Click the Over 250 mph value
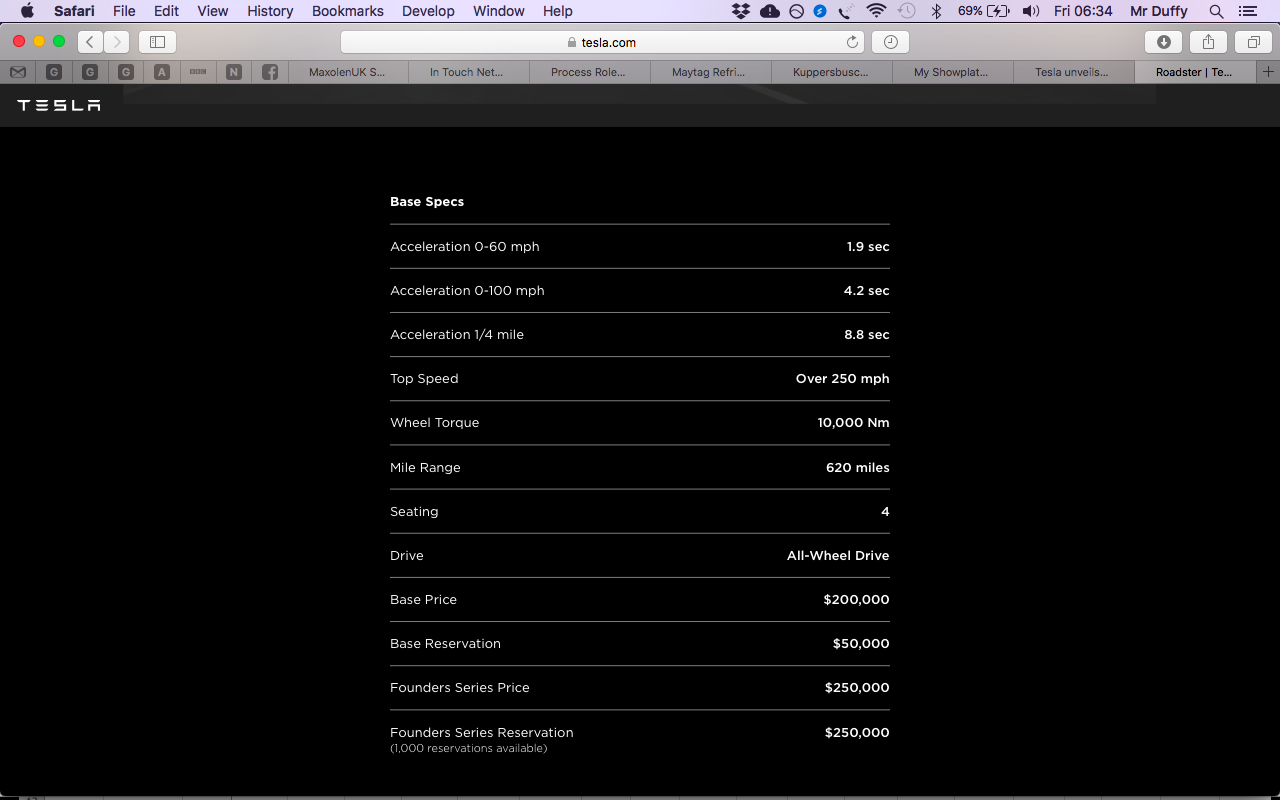Viewport: 1280px width, 800px height. (x=843, y=379)
